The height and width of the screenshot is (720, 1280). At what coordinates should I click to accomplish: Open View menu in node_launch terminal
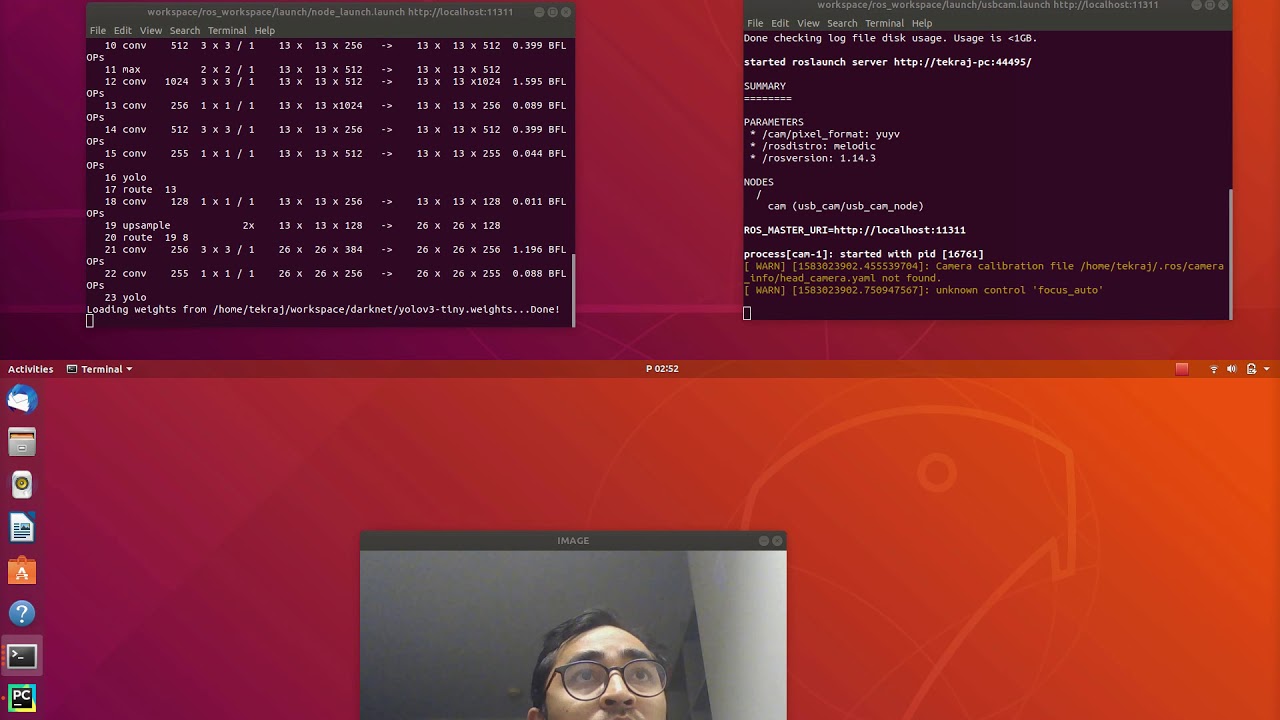pyautogui.click(x=150, y=30)
